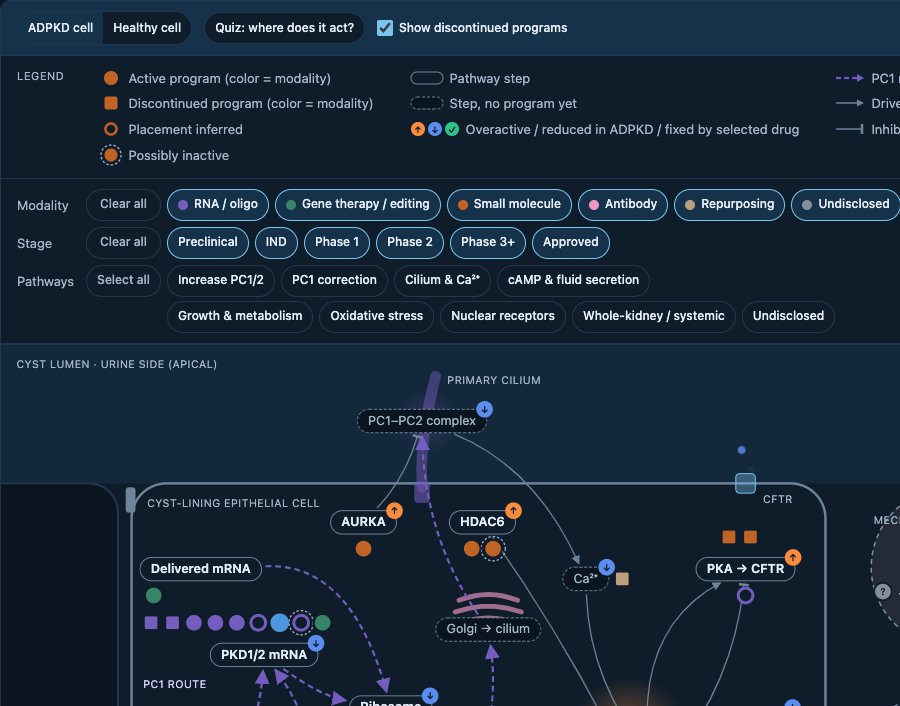Screen dimensions: 900x706
Task: Select the Cilium & Ca²⁺ pathway
Action: pyautogui.click(x=442, y=280)
